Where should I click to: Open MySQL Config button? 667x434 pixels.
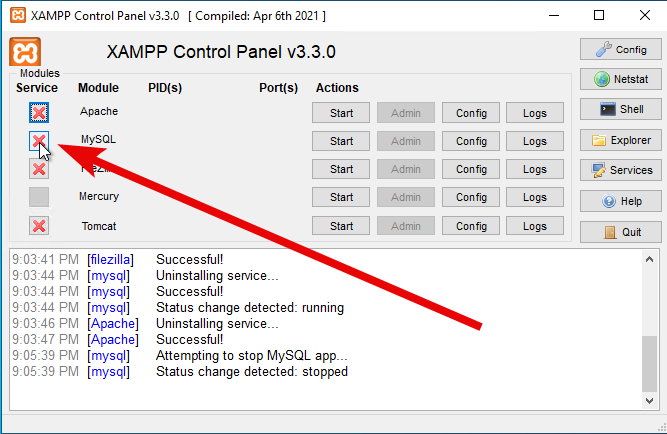471,141
